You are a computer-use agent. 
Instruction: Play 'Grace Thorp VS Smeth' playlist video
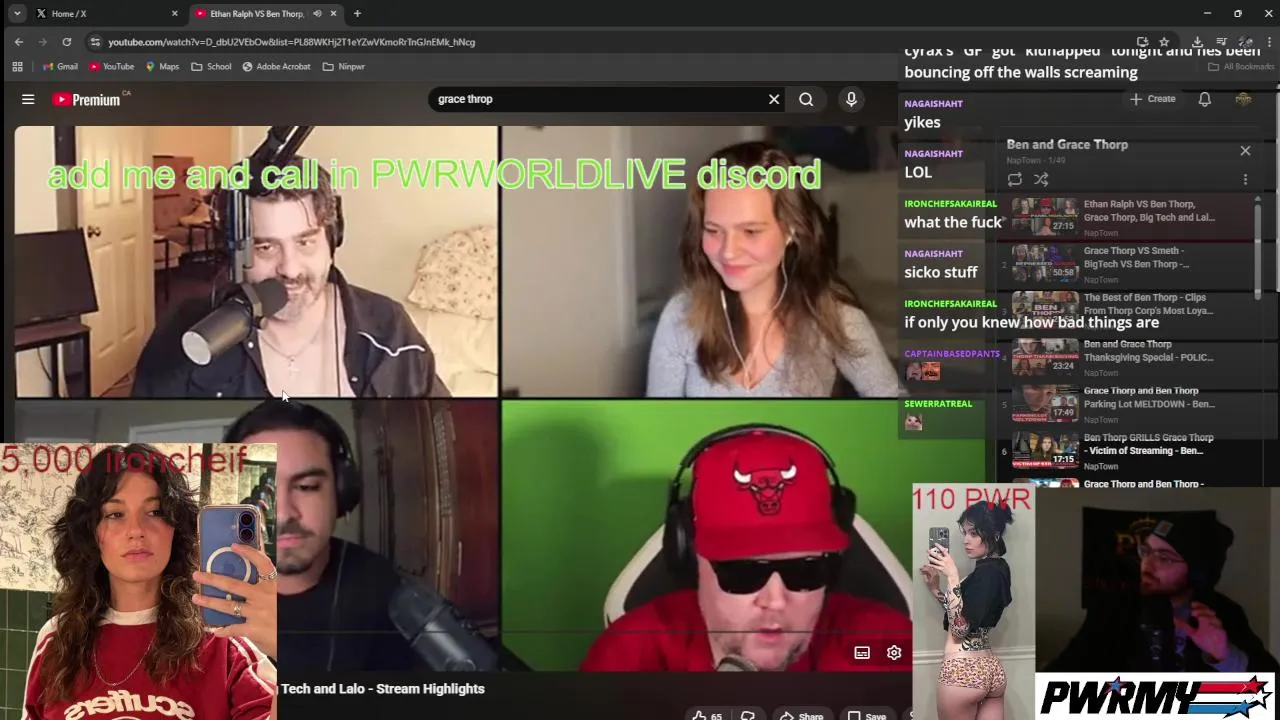tap(1127, 264)
